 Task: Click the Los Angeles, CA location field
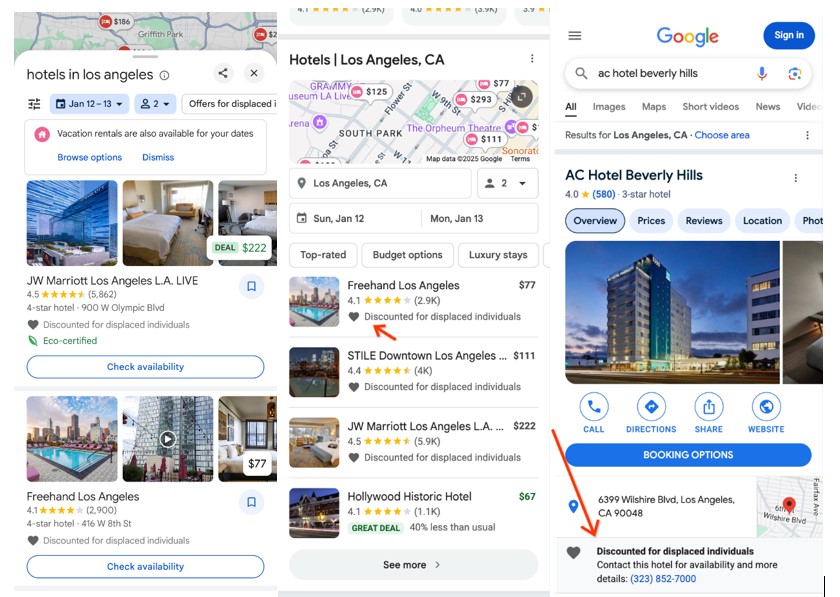pyautogui.click(x=380, y=183)
